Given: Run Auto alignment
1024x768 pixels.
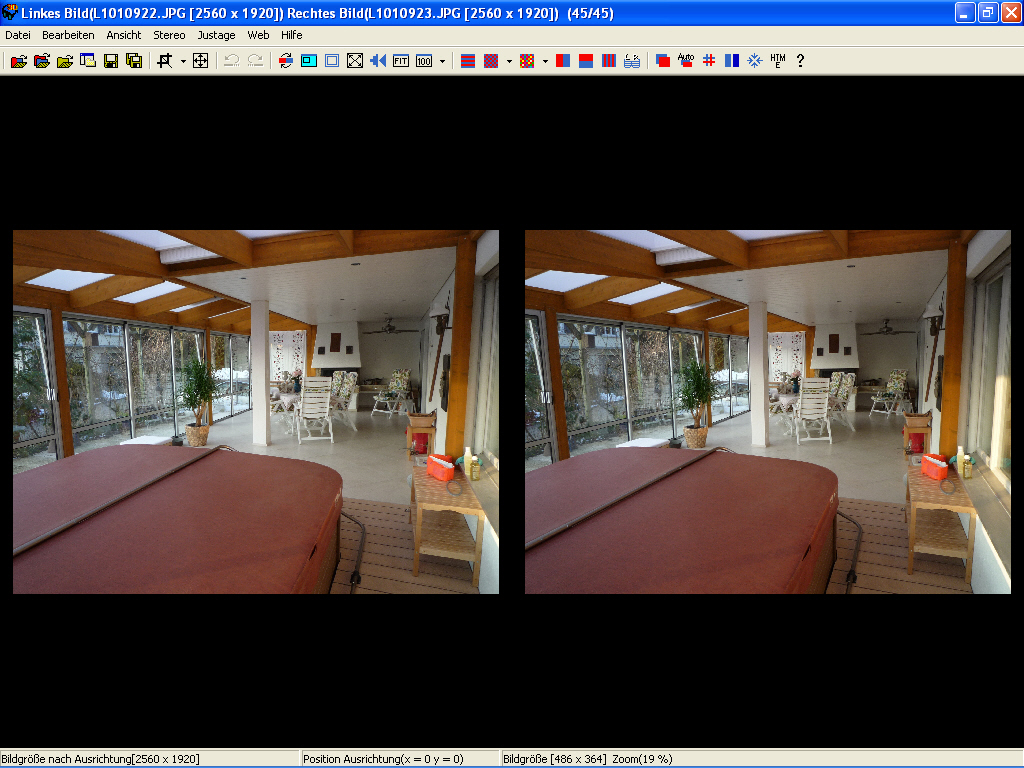Looking at the screenshot, I should [686, 61].
